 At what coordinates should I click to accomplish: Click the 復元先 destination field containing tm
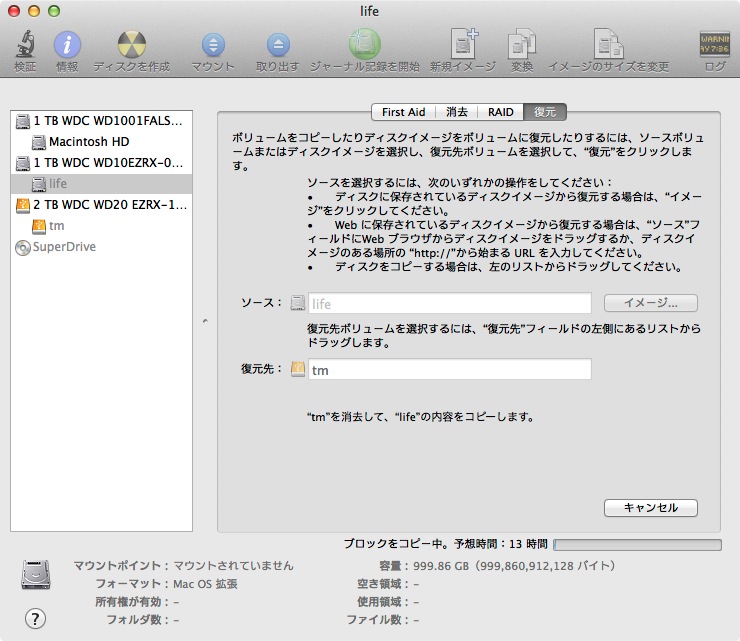click(448, 370)
